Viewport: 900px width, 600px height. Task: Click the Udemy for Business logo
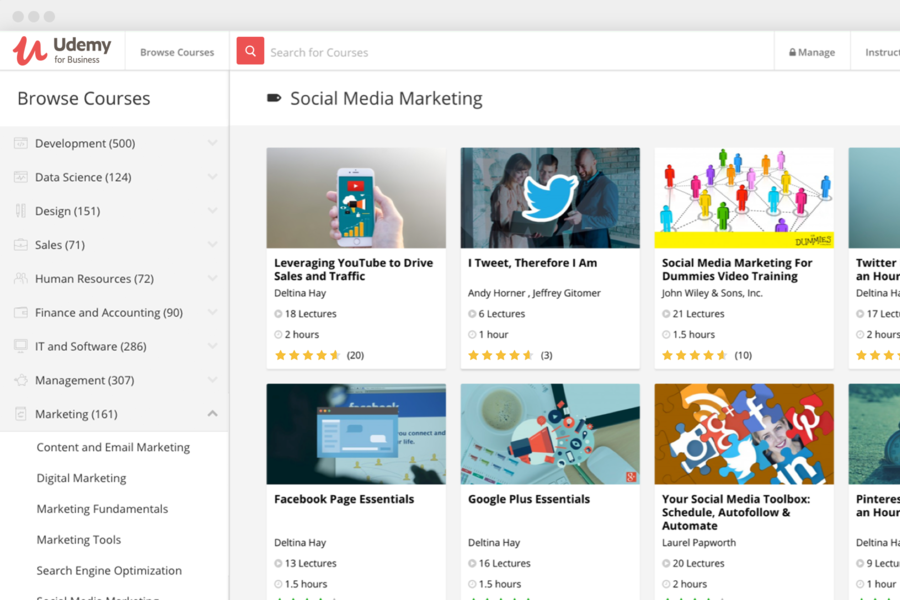point(62,51)
